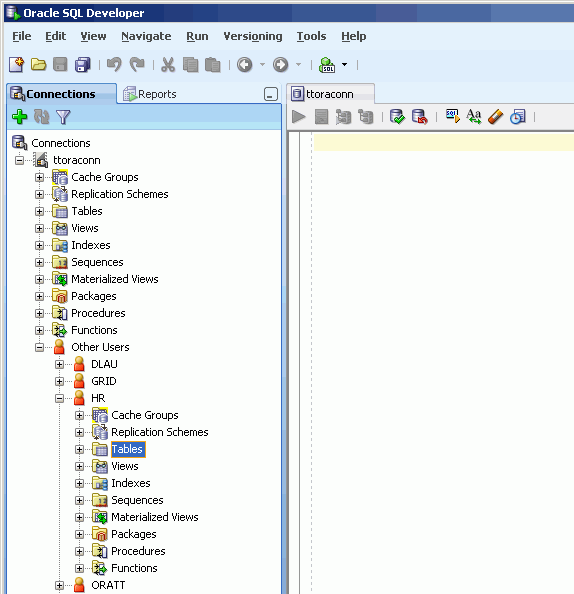
Task: Open the Run menu
Action: pyautogui.click(x=197, y=36)
